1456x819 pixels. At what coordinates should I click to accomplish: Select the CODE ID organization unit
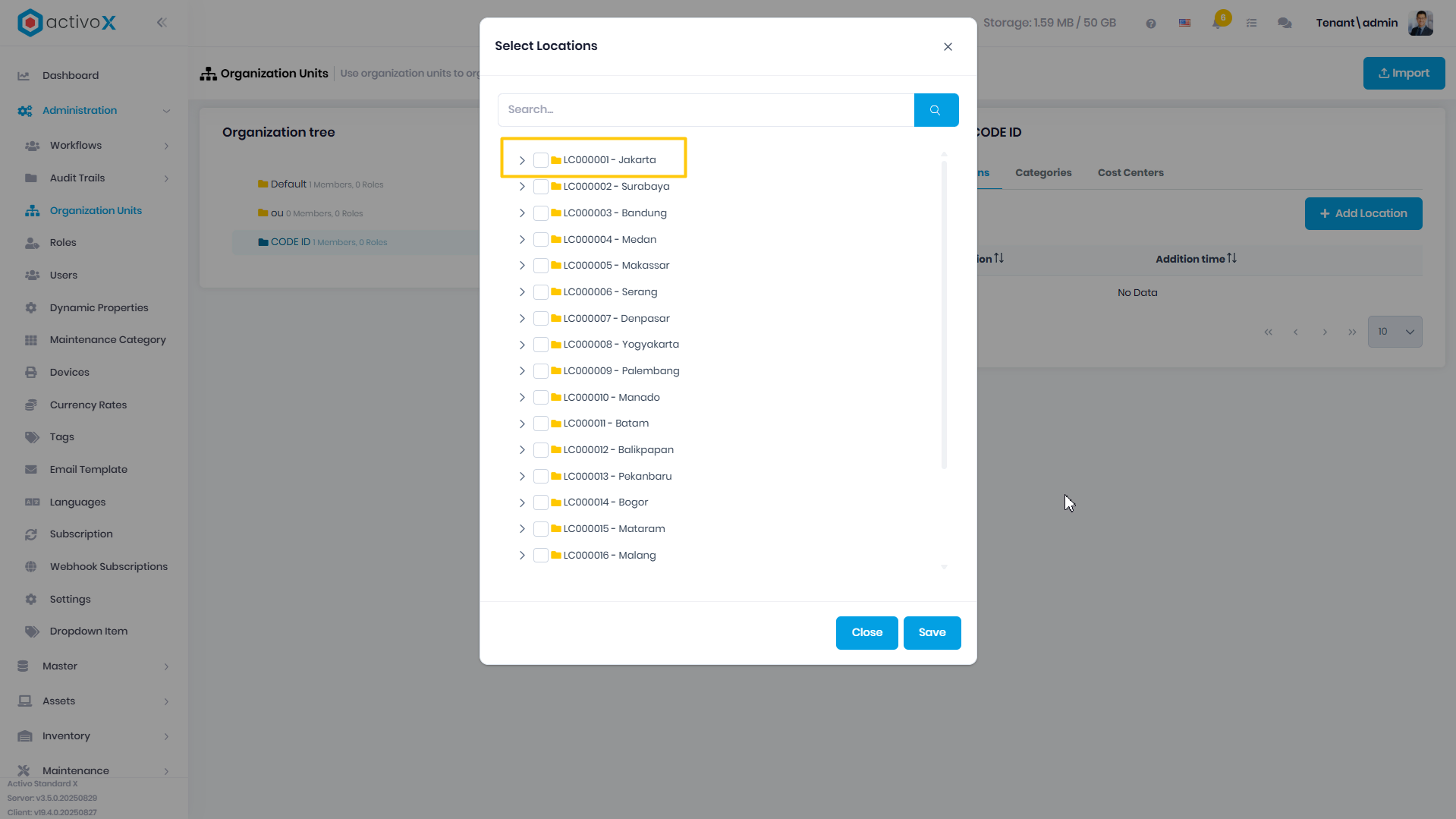[291, 242]
